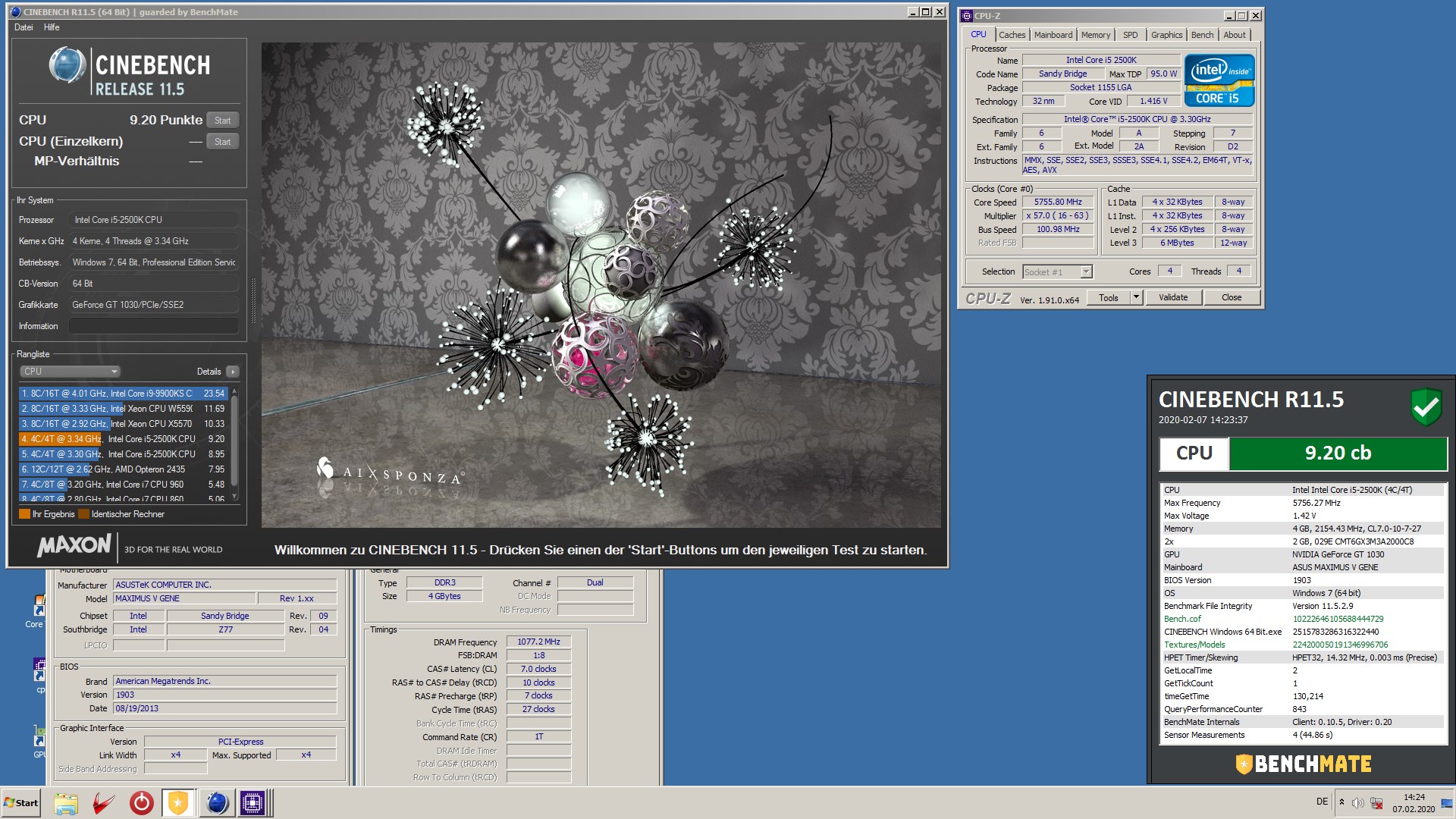
Task: Click the Cinebench sphere logo in panel
Action: (67, 65)
